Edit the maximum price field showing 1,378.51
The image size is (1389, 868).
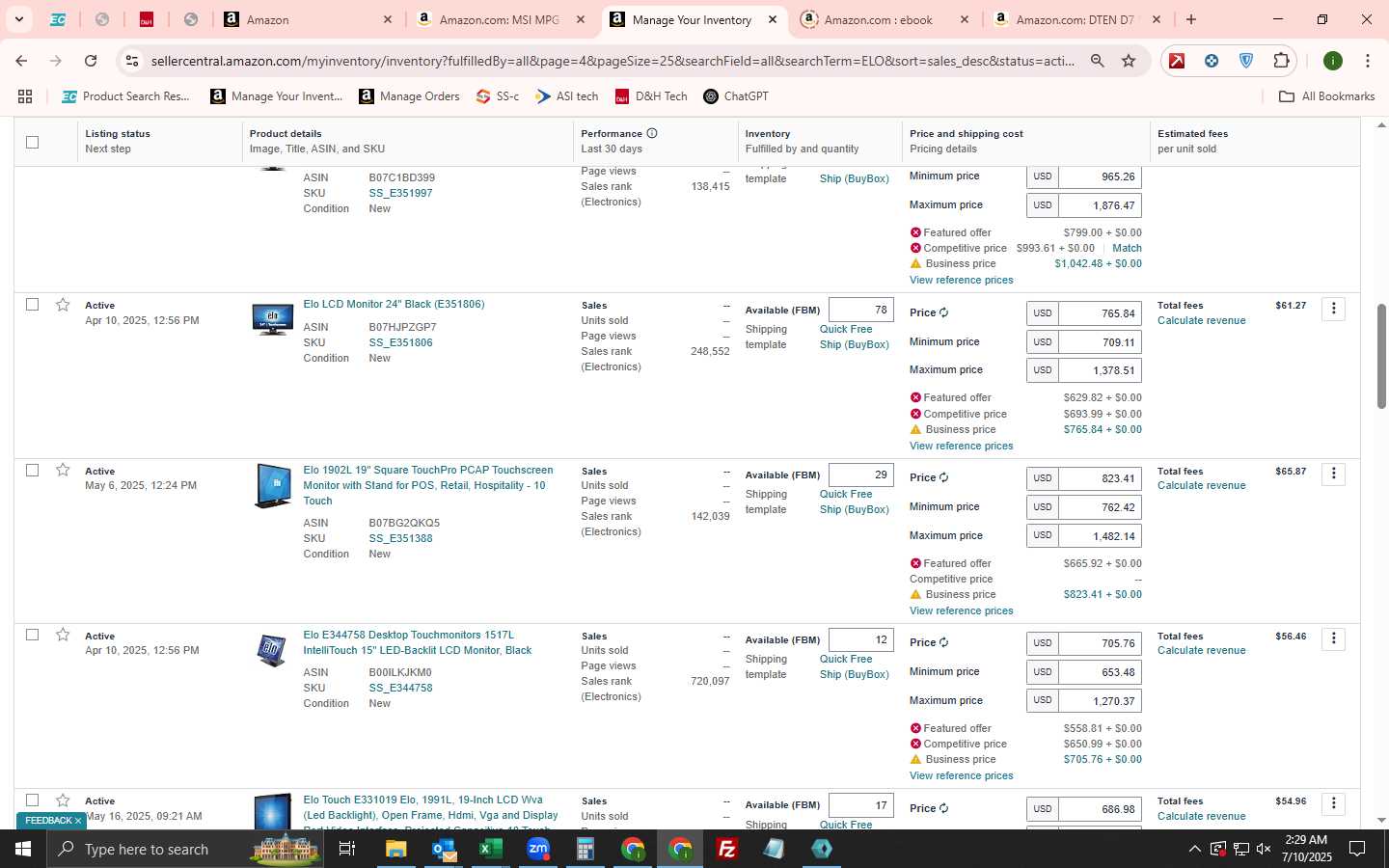point(1100,370)
